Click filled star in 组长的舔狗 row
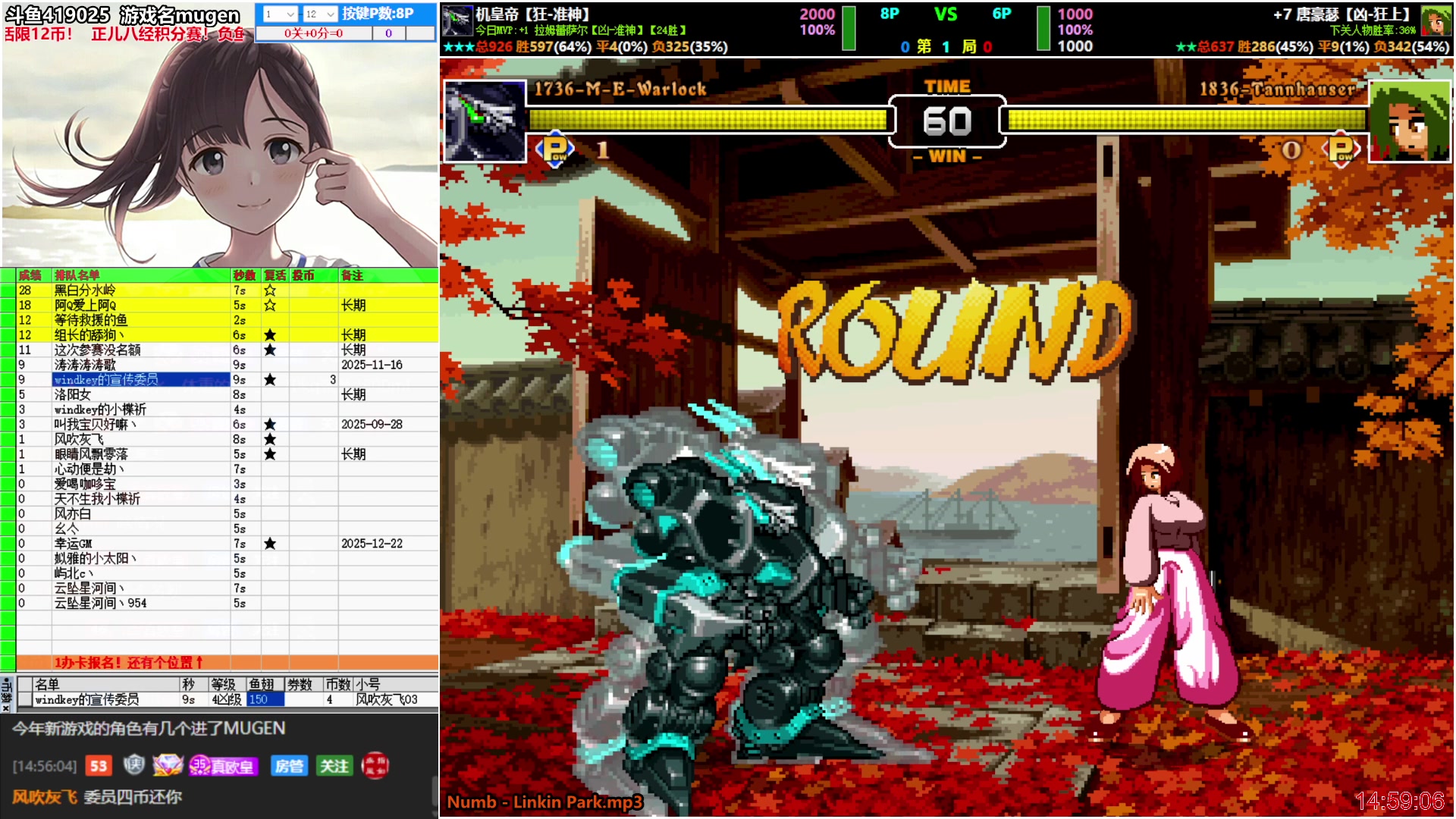Image resolution: width=1456 pixels, height=819 pixels. pyautogui.click(x=270, y=335)
